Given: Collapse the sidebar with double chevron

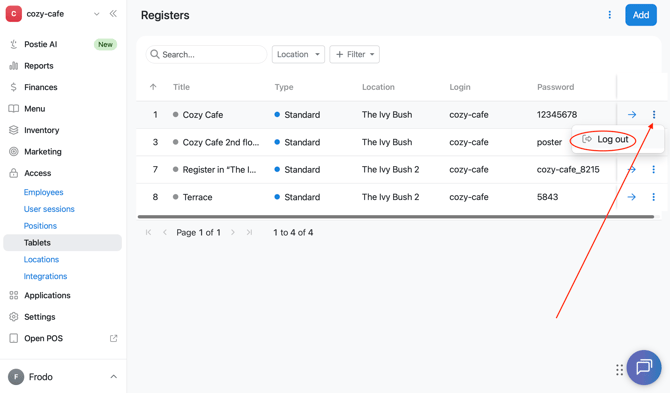Looking at the screenshot, I should (x=113, y=14).
